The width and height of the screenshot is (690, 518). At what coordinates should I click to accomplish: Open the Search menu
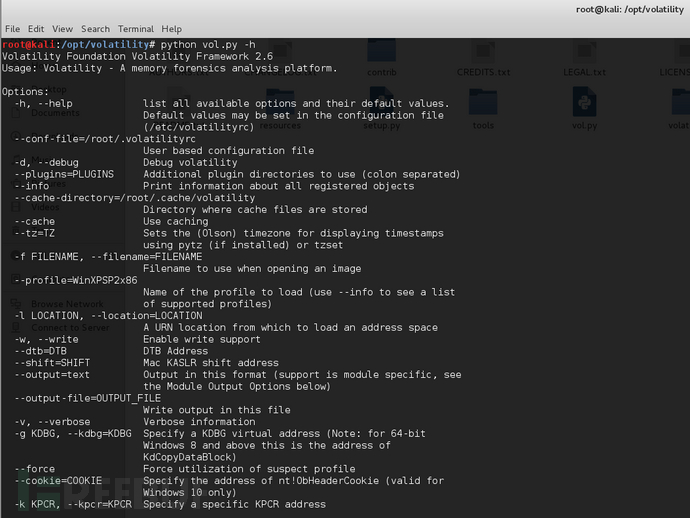coord(95,29)
